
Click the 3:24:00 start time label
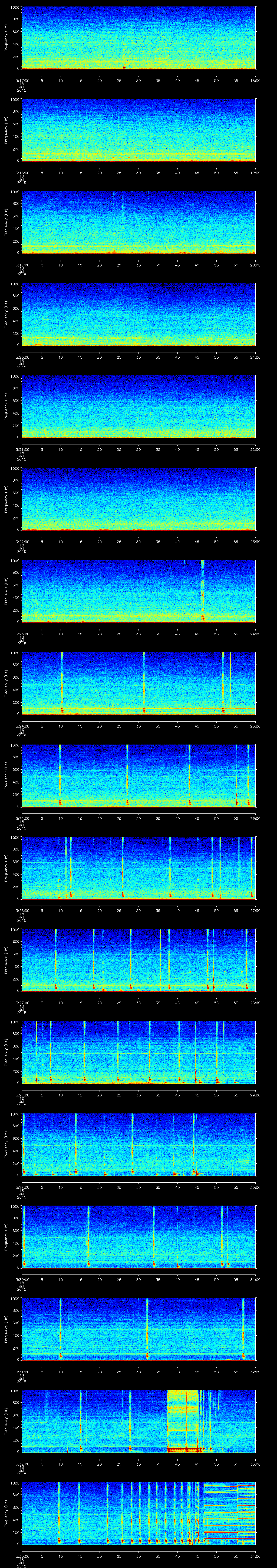pos(22,726)
